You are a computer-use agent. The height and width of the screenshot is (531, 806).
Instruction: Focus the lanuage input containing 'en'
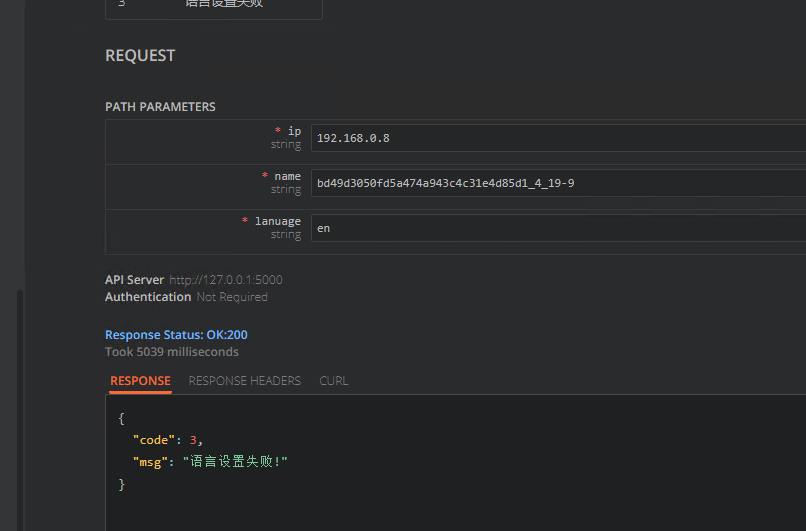[557, 228]
